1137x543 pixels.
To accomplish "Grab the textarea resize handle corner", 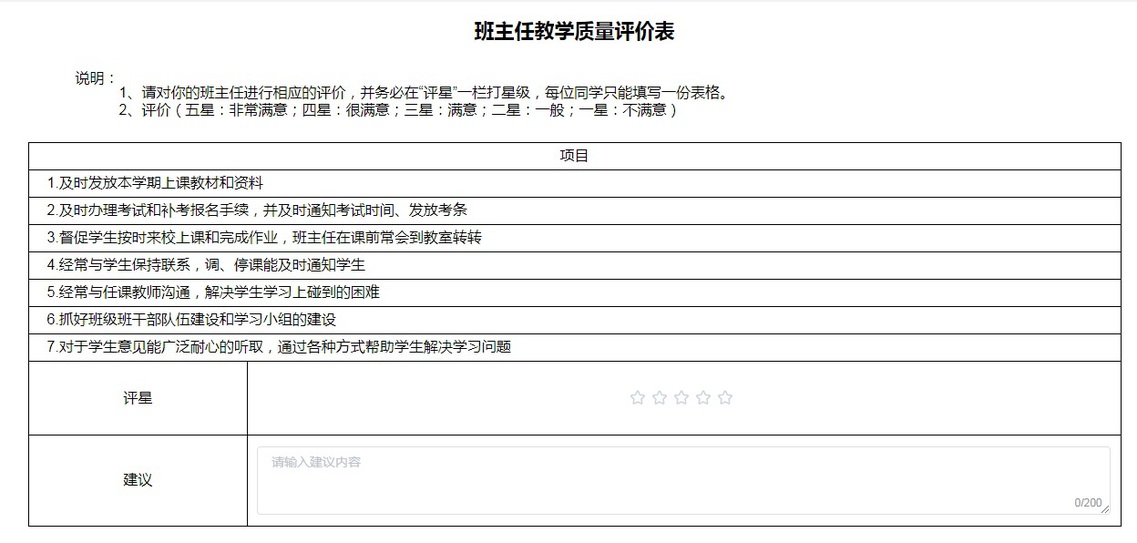I will (1105, 510).
